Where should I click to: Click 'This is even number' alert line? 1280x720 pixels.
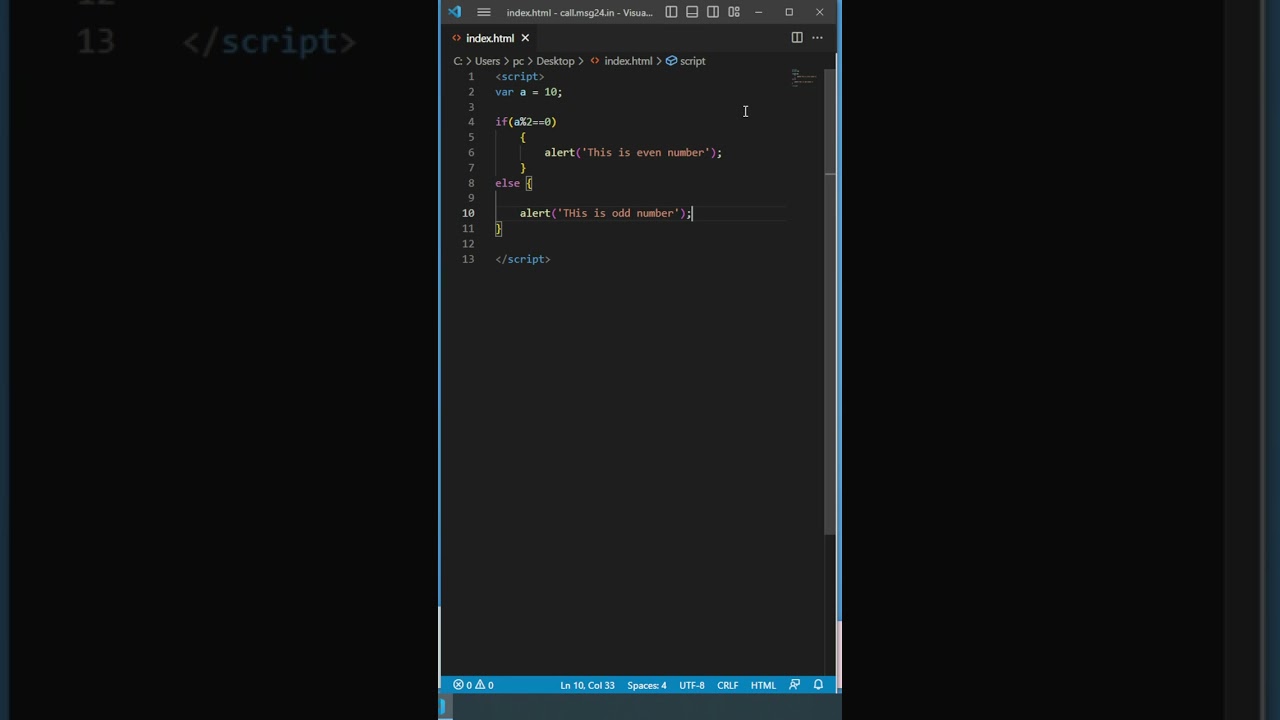pos(633,153)
